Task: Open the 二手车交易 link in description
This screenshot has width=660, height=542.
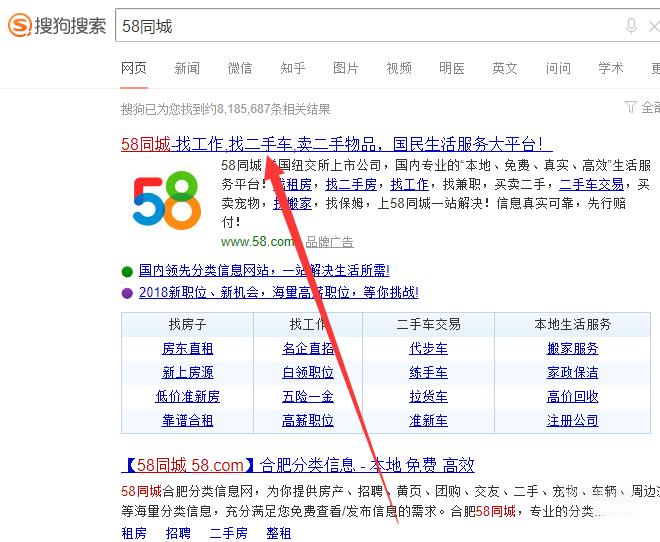Action: coord(591,184)
